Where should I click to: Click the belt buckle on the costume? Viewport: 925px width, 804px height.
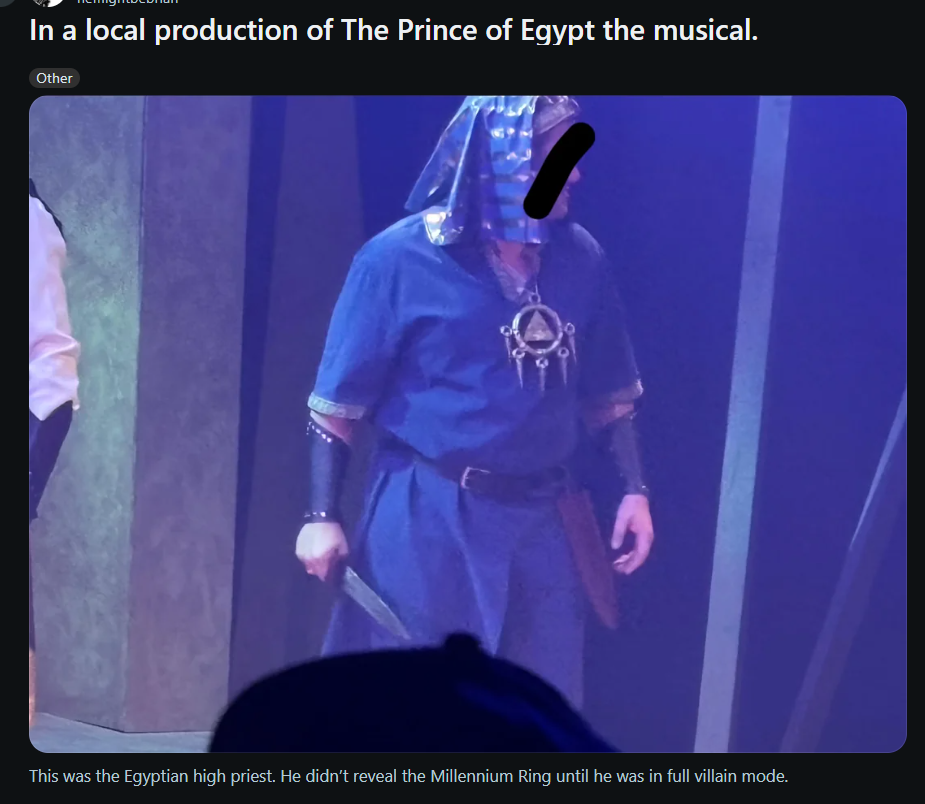(473, 477)
